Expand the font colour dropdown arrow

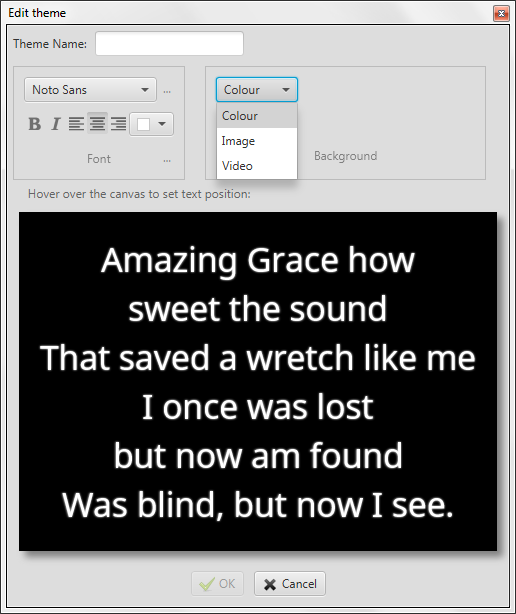click(x=162, y=124)
